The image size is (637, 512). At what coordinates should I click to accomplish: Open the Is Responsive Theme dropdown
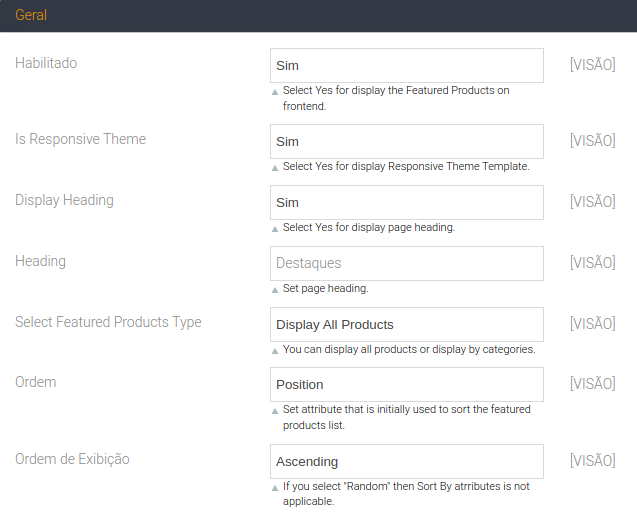point(406,141)
